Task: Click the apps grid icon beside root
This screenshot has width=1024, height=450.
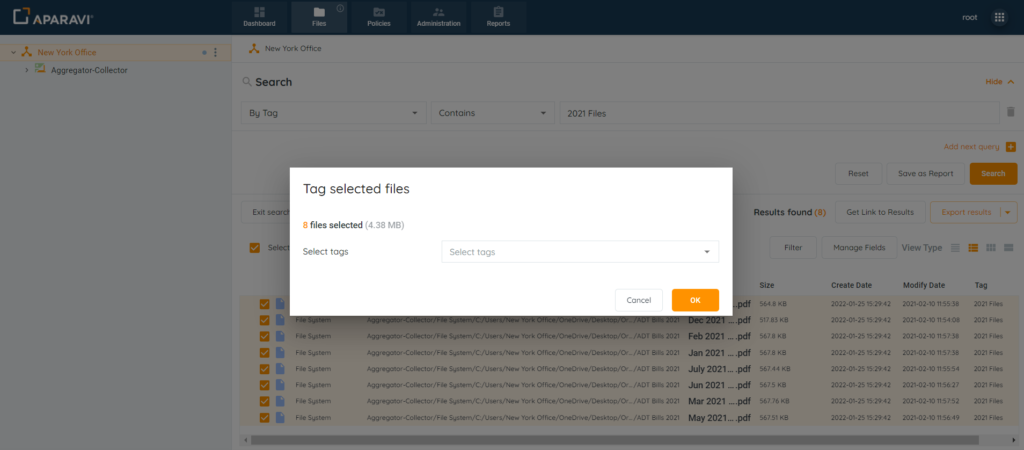Action: (999, 17)
